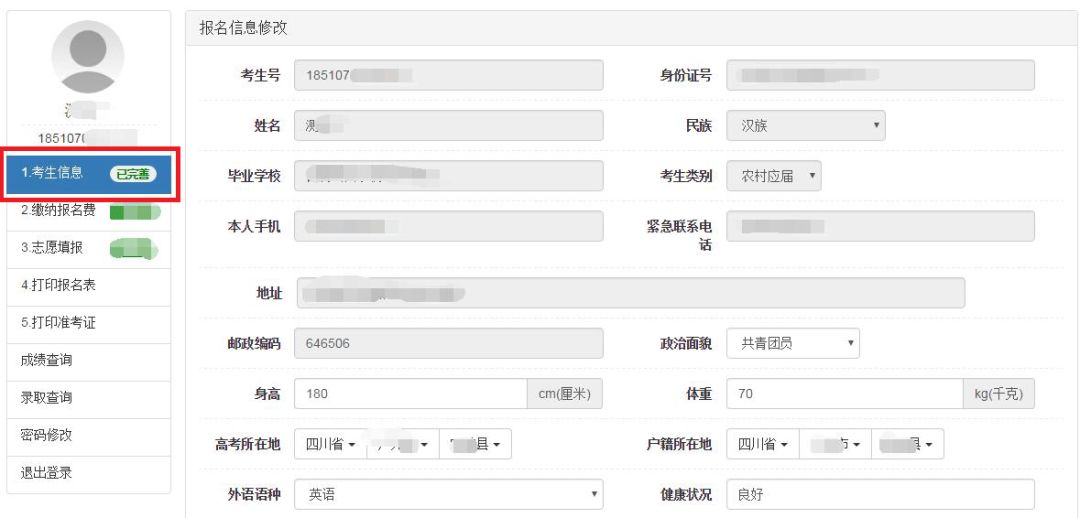The width and height of the screenshot is (1080, 518).
Task: Open 考生类别 dropdown showing 农村应届
Action: click(x=773, y=176)
